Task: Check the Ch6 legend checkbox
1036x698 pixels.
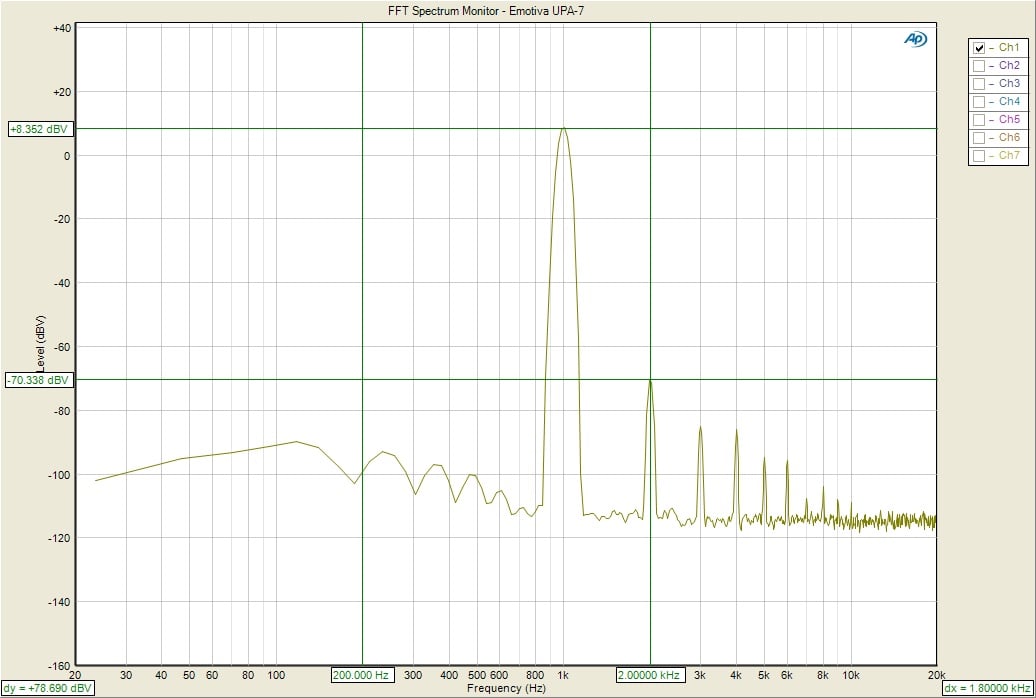Action: coord(979,138)
